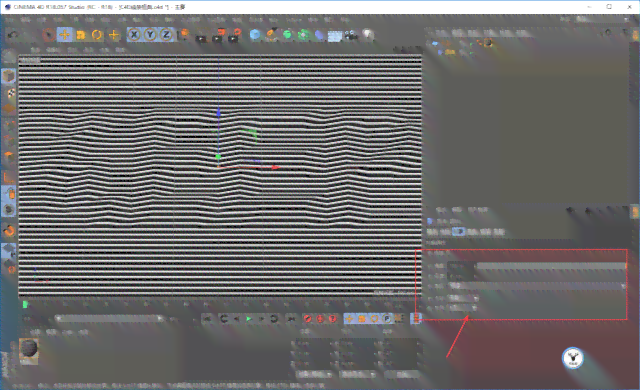Screen dimensions: 640x390
Task: Open the Spline Pen tool icon
Action: 271,35
